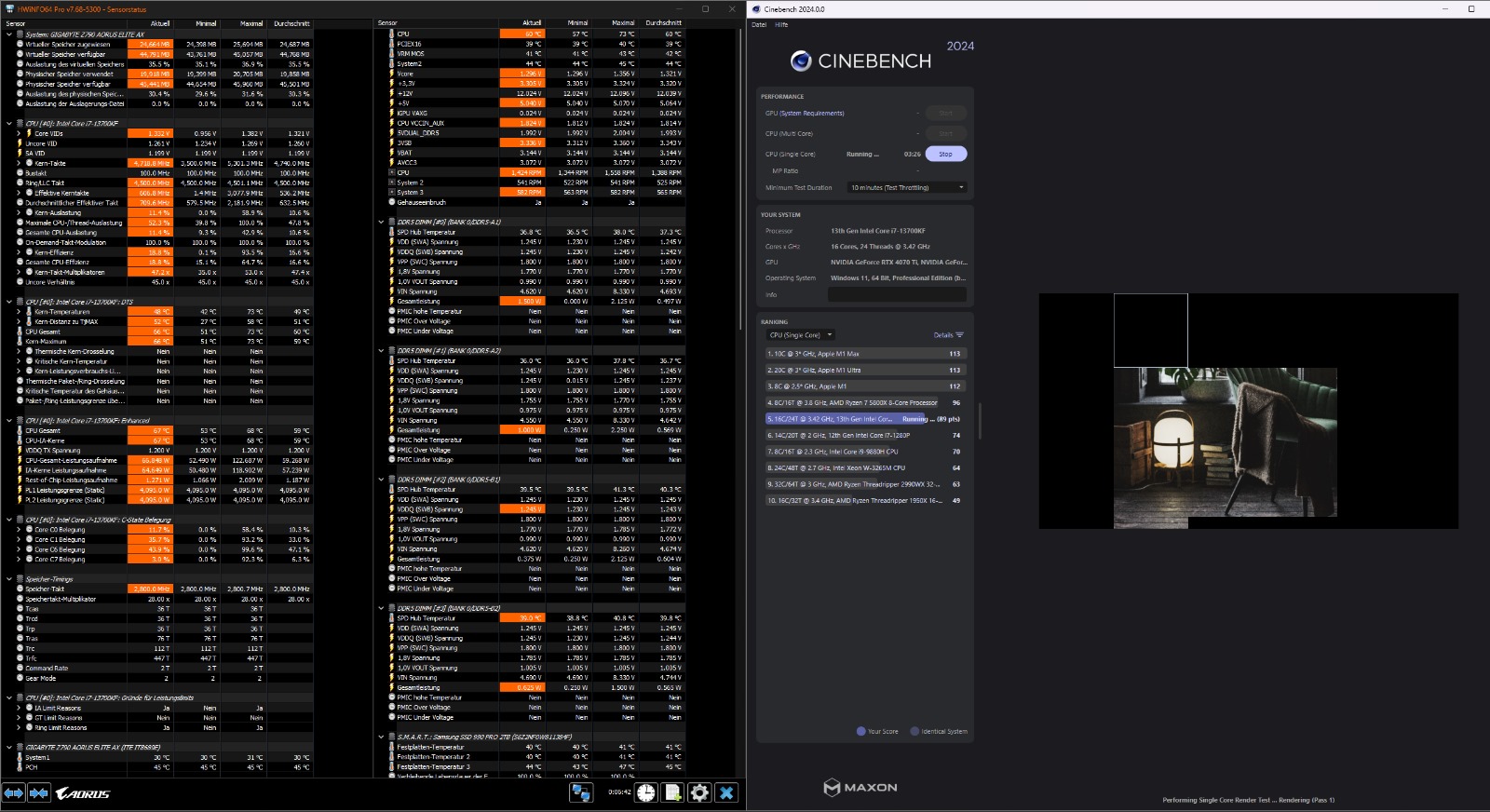Select the Apple M1 Ultra ranking entry

865,370
